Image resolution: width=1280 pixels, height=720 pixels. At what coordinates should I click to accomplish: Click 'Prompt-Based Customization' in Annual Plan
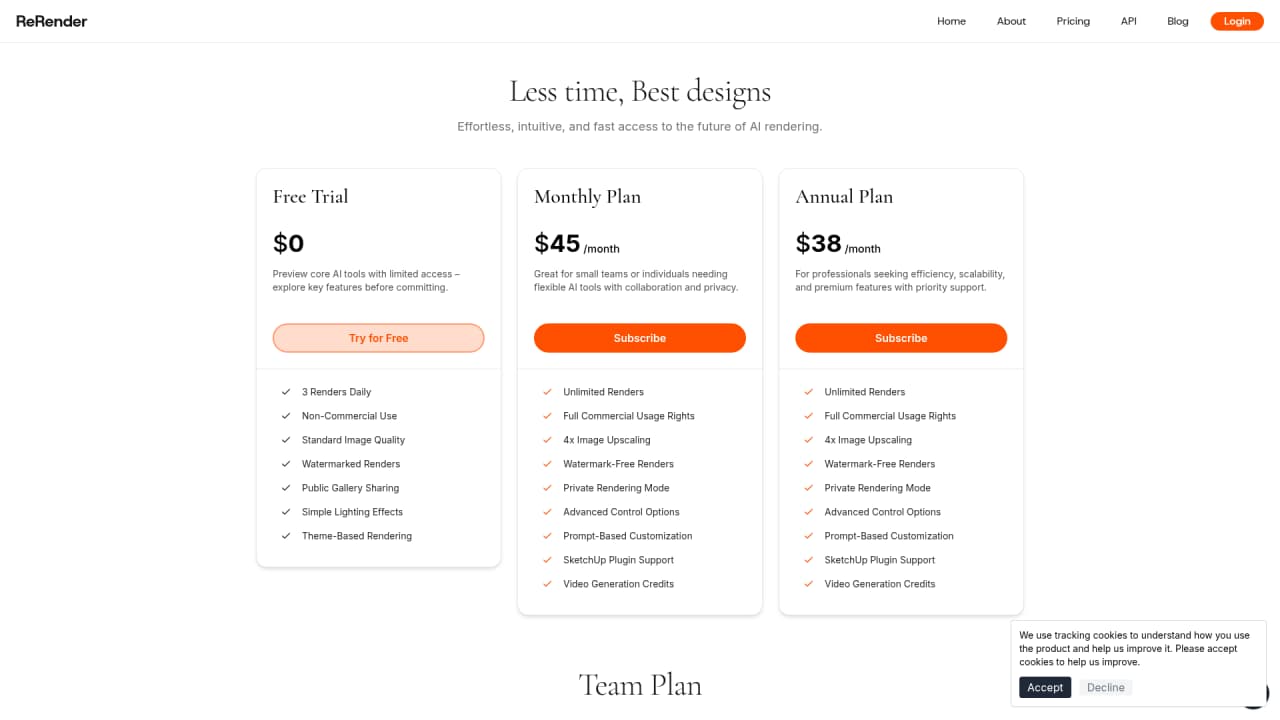[x=889, y=536]
